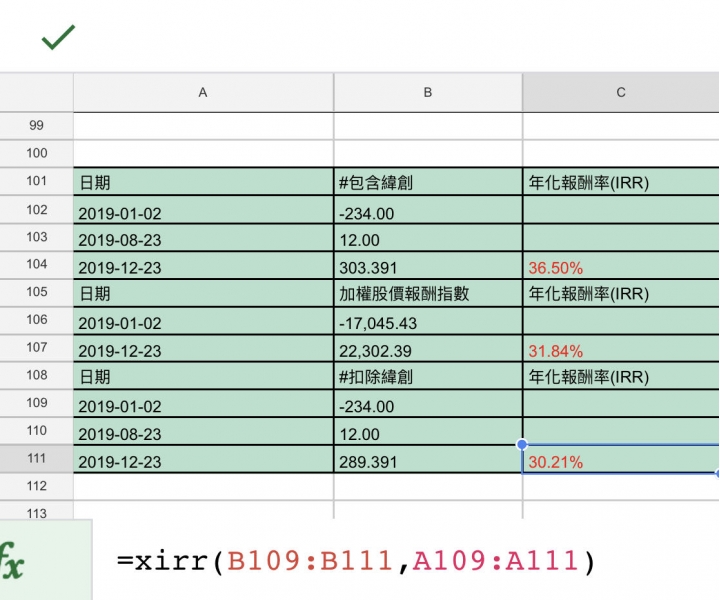Select the 36.50% IRR cell

tap(621, 265)
